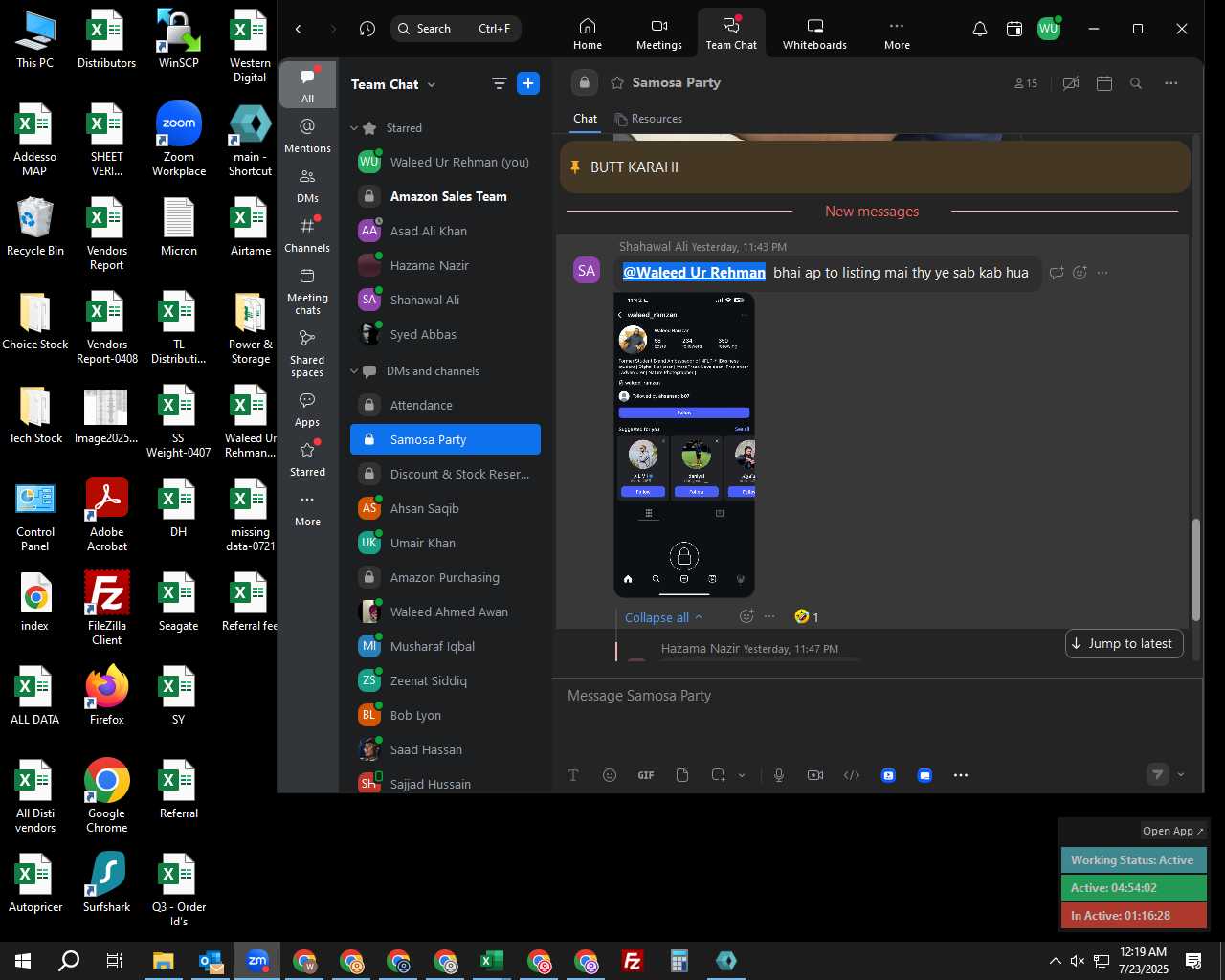Click the WU profile avatar at top
The image size is (1225, 980).
click(x=1049, y=29)
